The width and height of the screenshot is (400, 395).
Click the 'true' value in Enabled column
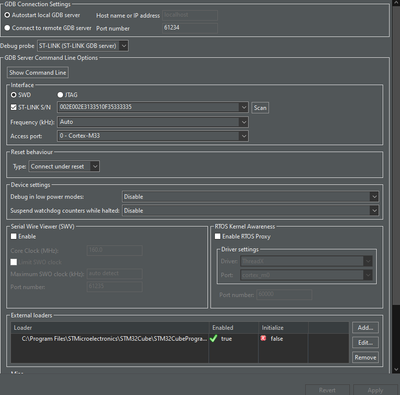pos(226,339)
